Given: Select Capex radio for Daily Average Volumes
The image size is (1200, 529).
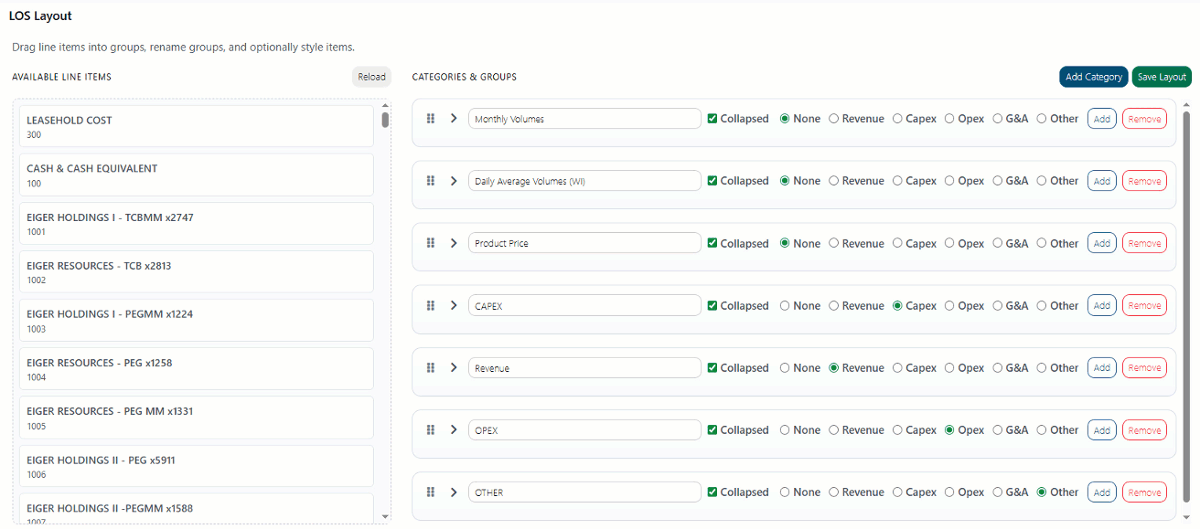Looking at the screenshot, I should tap(898, 181).
